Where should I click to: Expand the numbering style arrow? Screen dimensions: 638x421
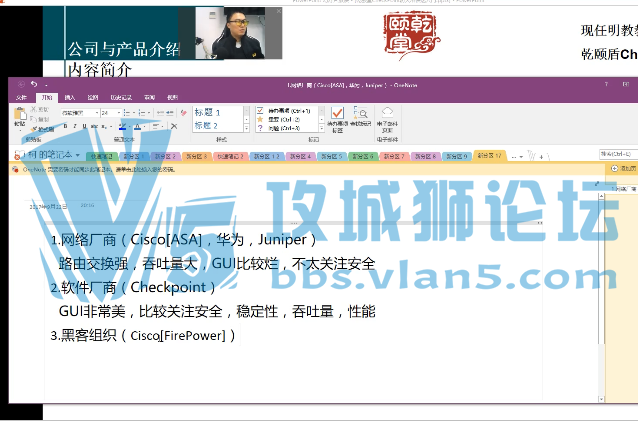coord(149,113)
